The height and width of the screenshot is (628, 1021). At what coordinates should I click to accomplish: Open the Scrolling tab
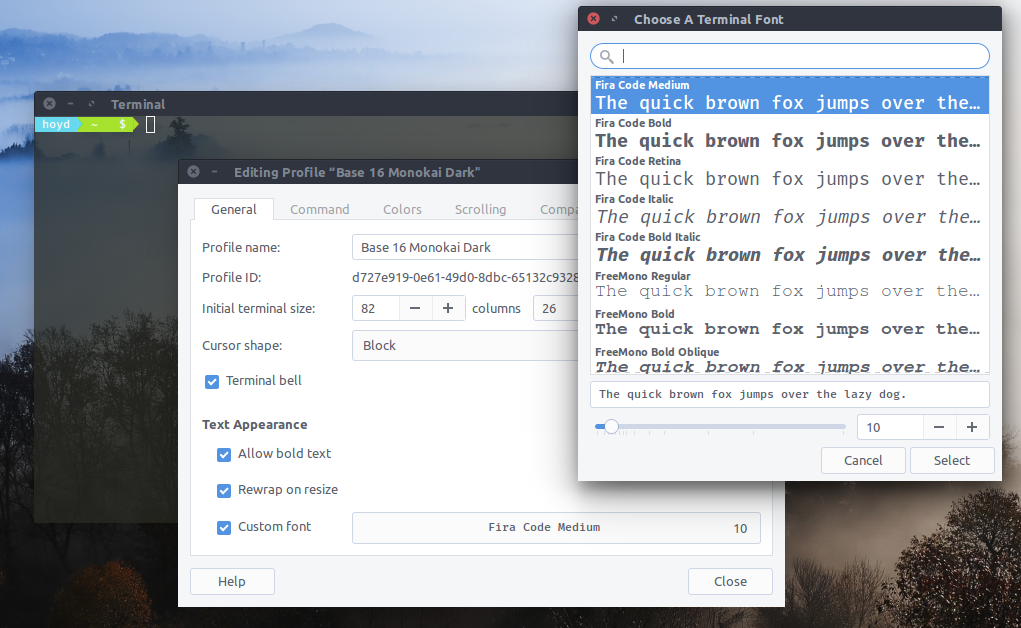480,209
